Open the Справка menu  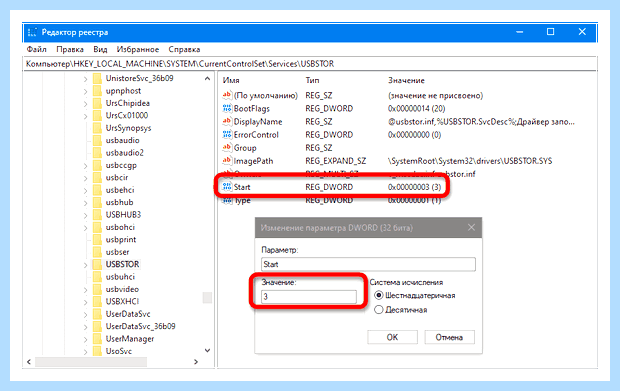click(x=184, y=49)
